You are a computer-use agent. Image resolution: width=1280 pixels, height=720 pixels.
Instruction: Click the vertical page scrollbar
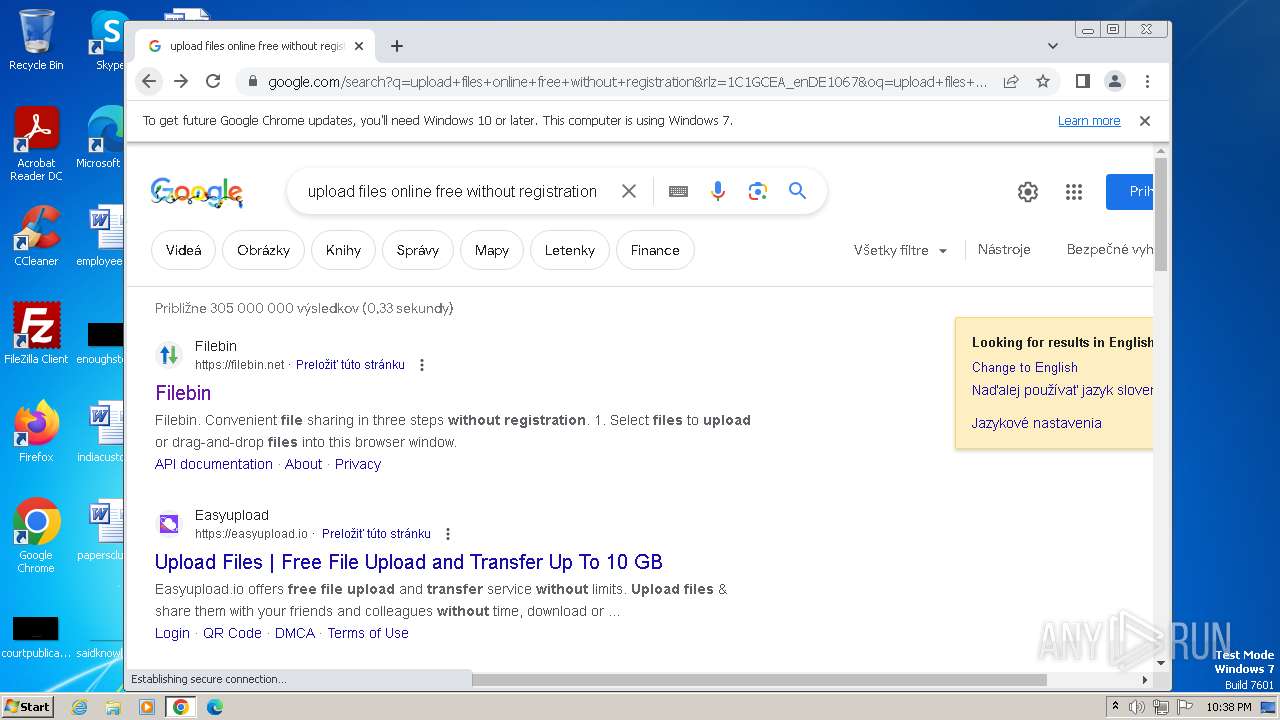tap(1161, 214)
